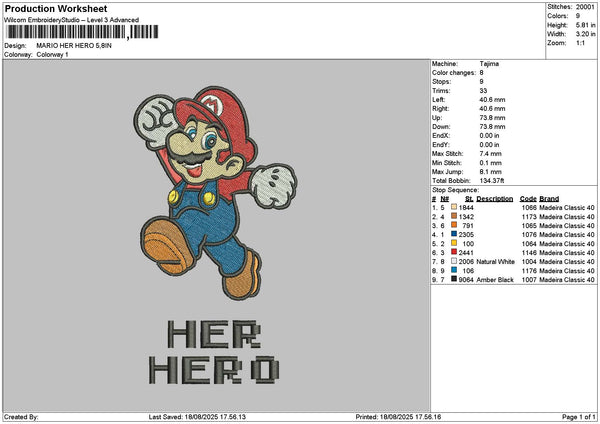Click the Max Jump value 8.1 mm
600x424 pixels.
(x=491, y=172)
